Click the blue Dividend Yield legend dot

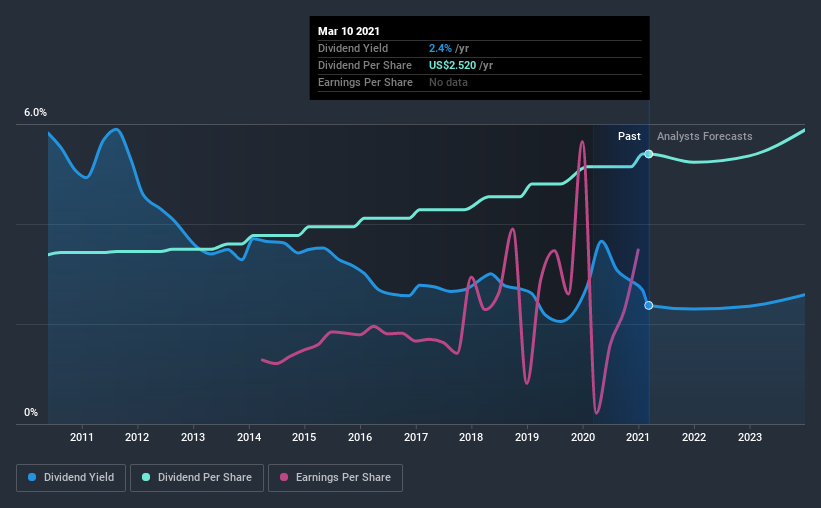pyautogui.click(x=32, y=477)
